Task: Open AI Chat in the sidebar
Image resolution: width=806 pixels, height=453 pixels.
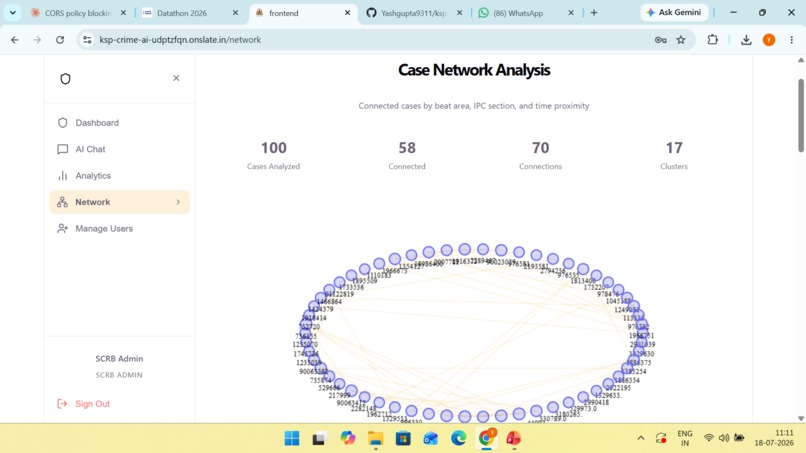Action: [119, 149]
